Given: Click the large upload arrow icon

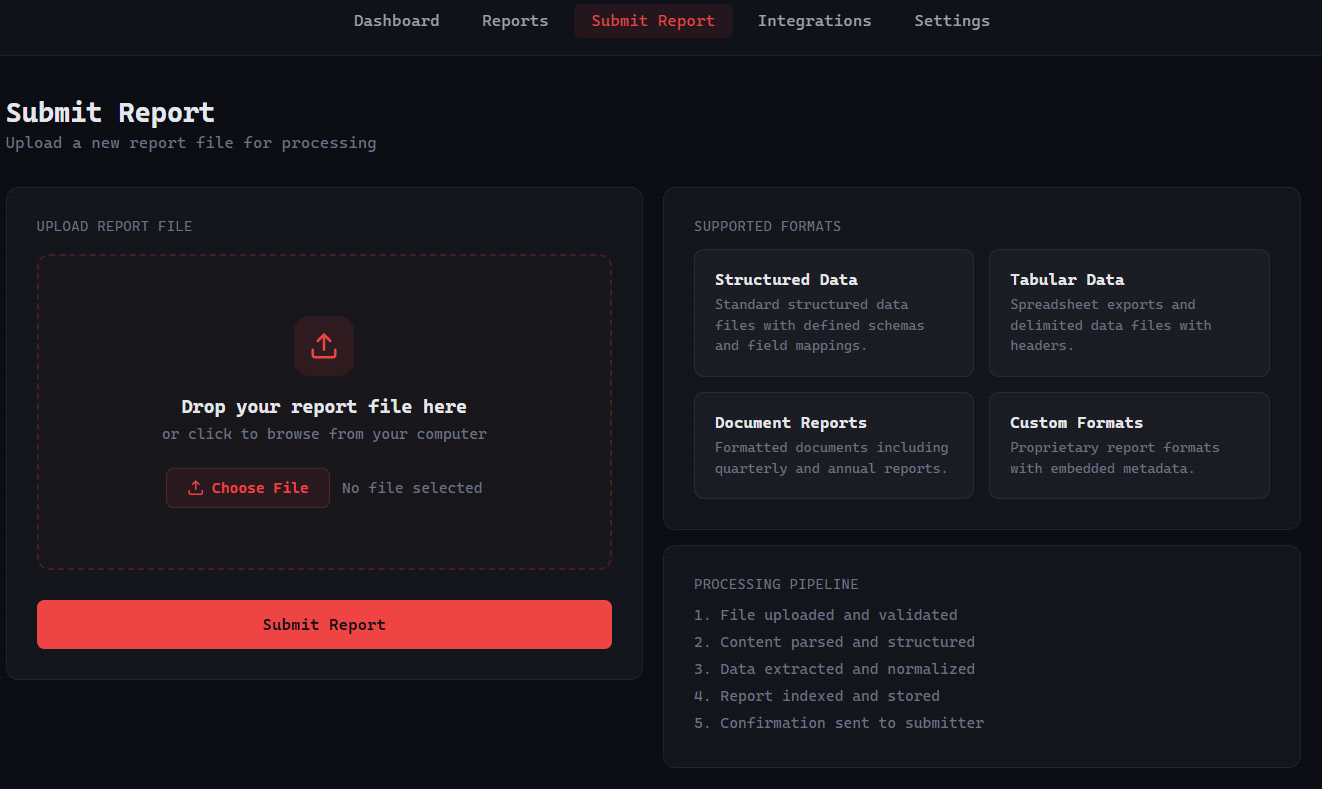Looking at the screenshot, I should (324, 346).
